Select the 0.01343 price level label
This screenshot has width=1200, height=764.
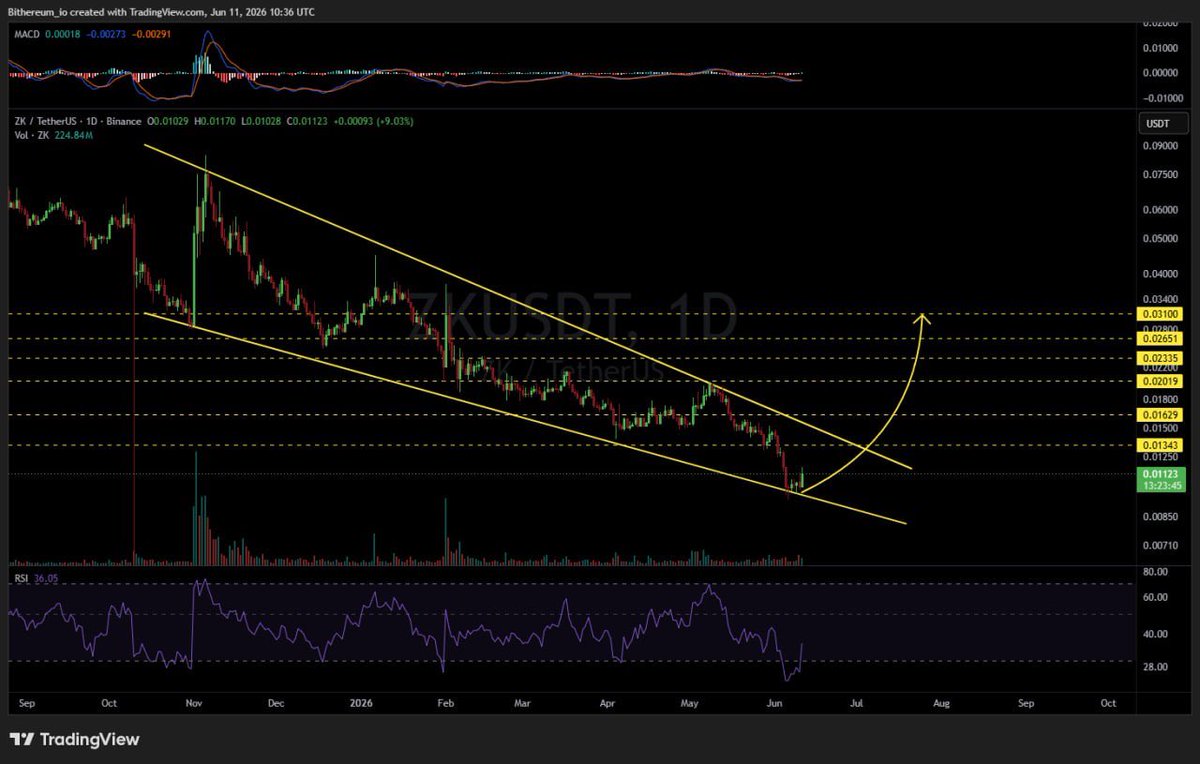tap(1160, 444)
